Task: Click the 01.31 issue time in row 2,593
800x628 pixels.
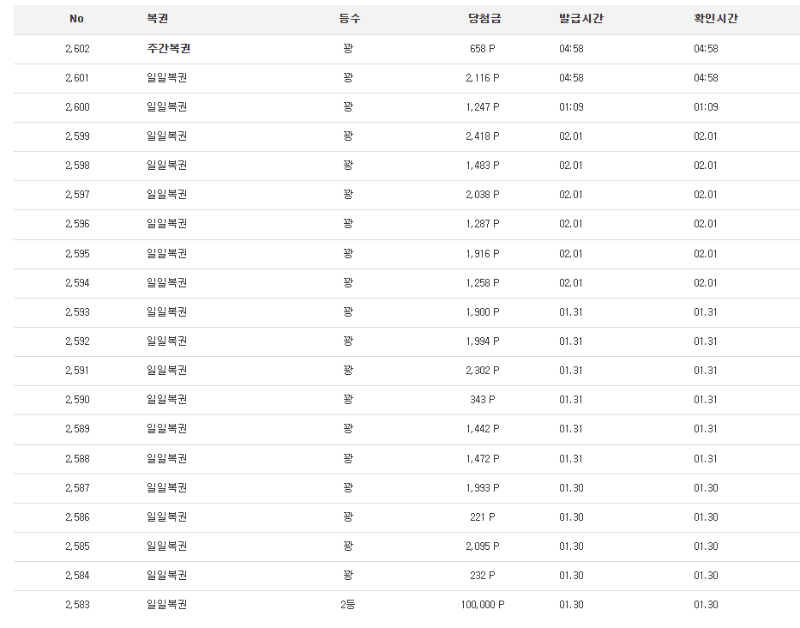Action: tap(570, 312)
